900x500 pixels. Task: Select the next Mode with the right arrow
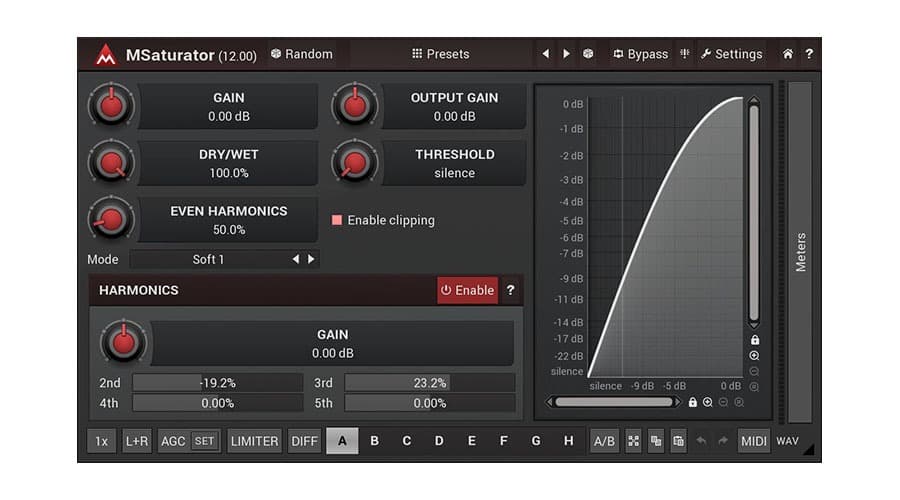point(311,259)
